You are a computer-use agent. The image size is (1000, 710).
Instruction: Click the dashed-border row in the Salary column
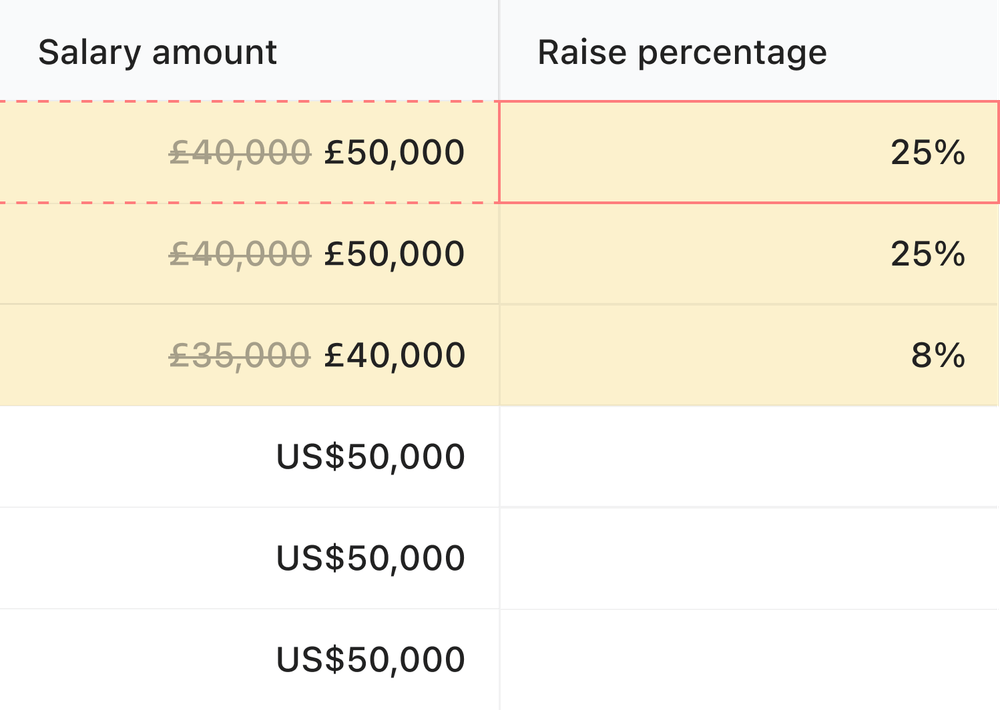250,152
